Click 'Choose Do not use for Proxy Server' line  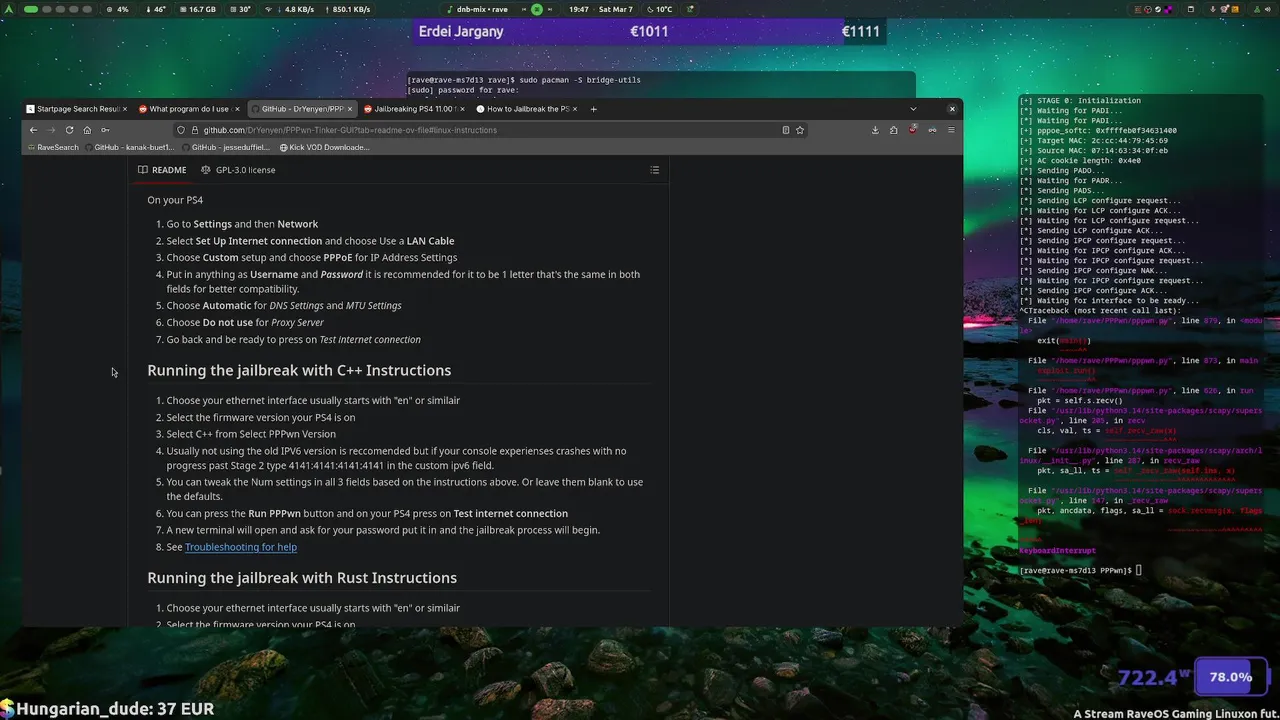(245, 323)
